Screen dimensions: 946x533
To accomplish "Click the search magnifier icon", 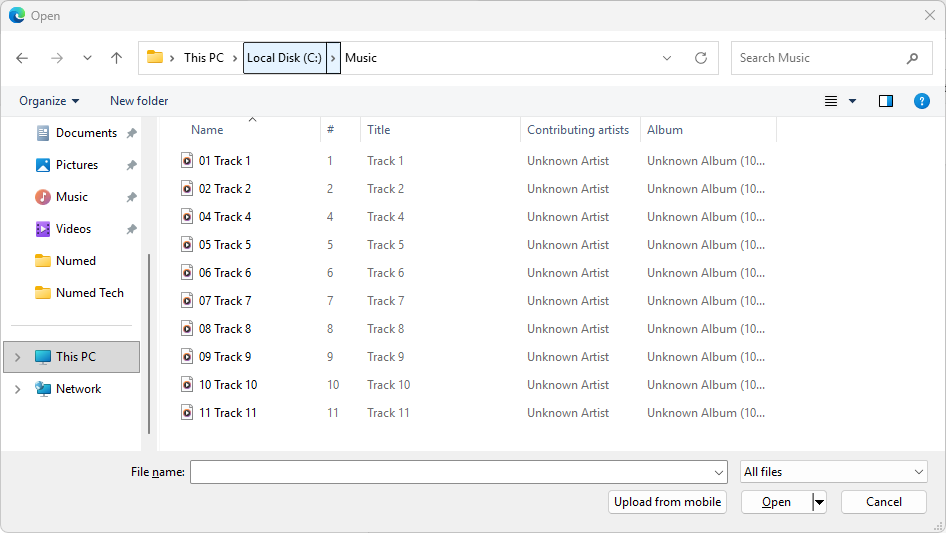I will [912, 58].
